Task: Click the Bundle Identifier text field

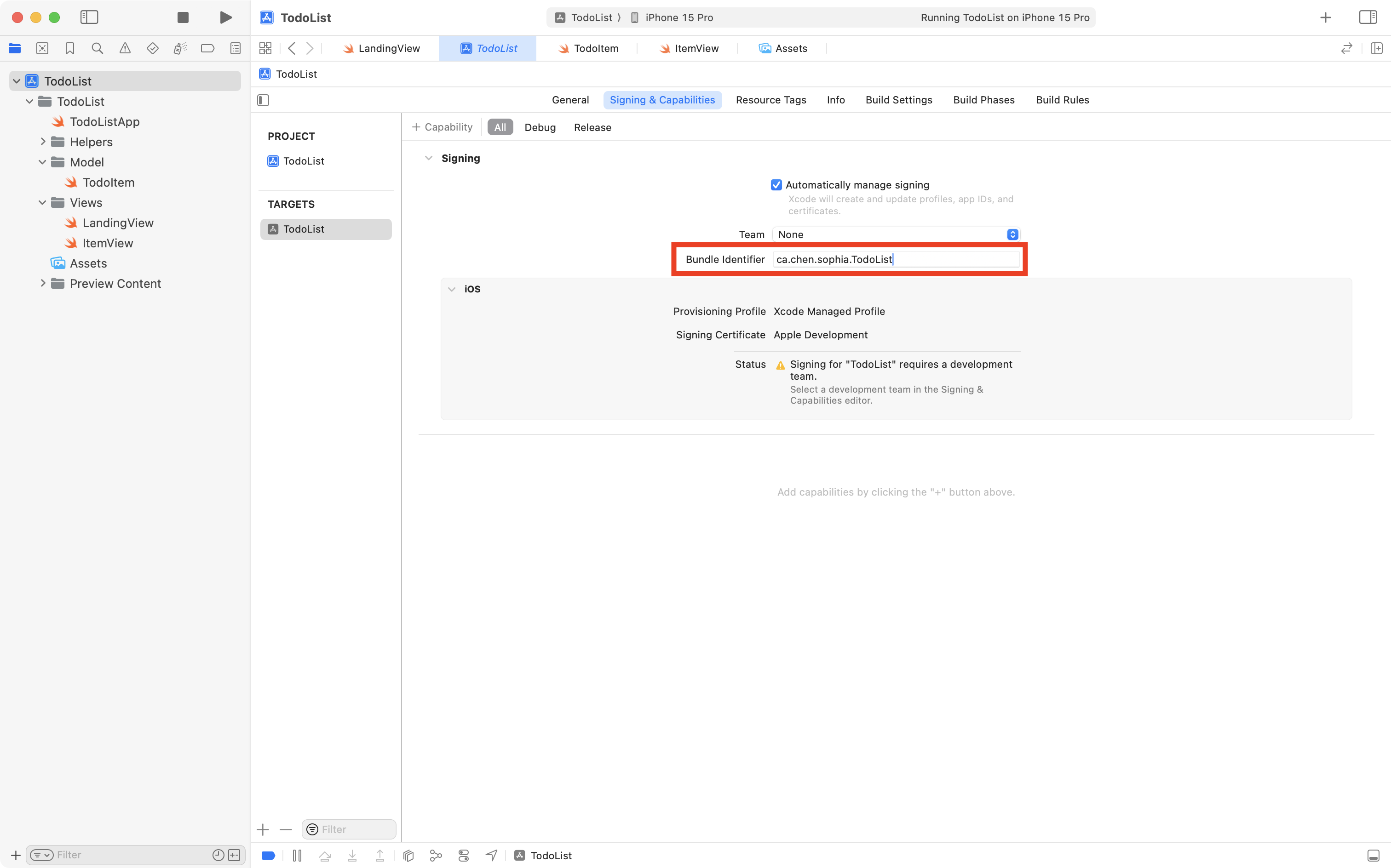Action: [895, 259]
